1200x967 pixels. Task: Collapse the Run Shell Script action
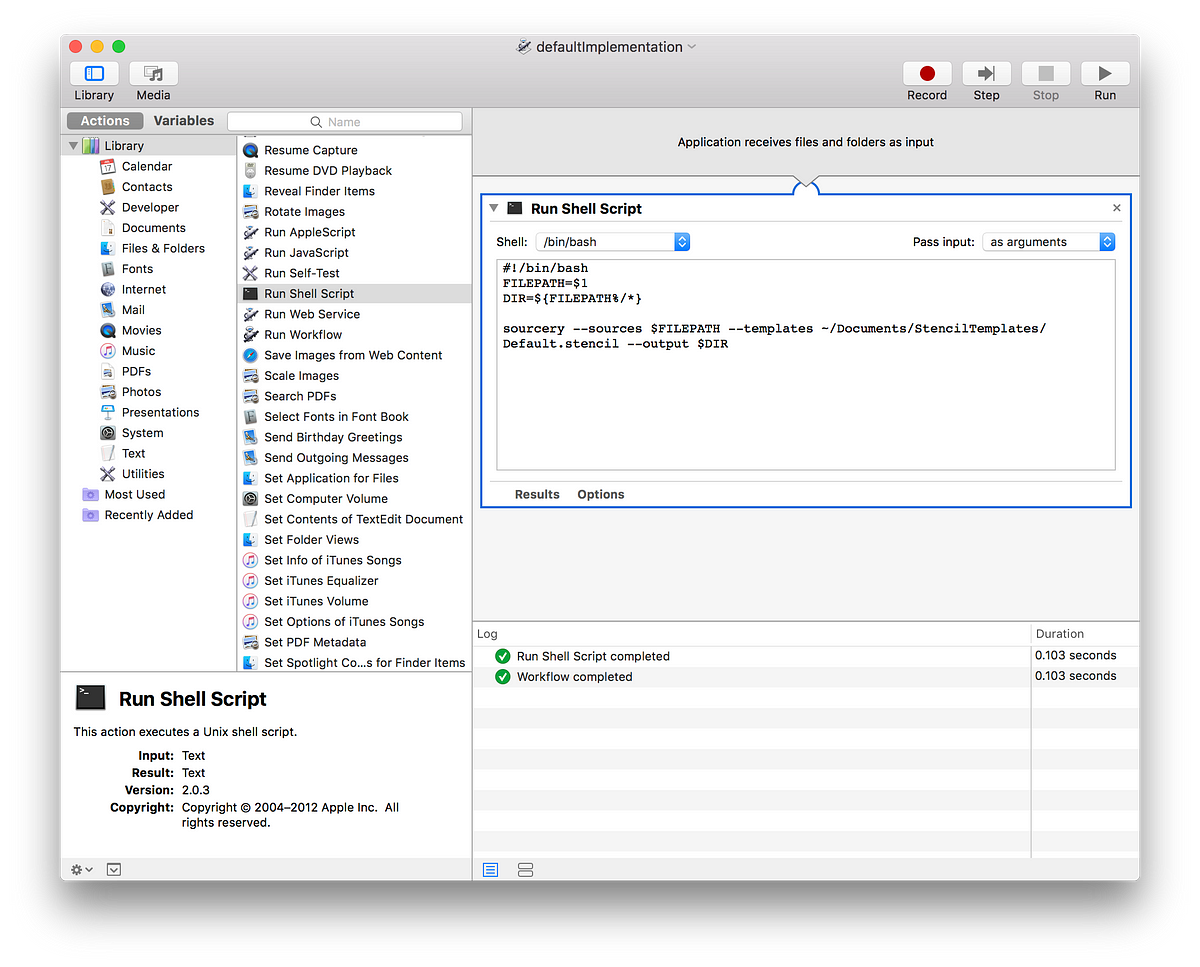[493, 208]
